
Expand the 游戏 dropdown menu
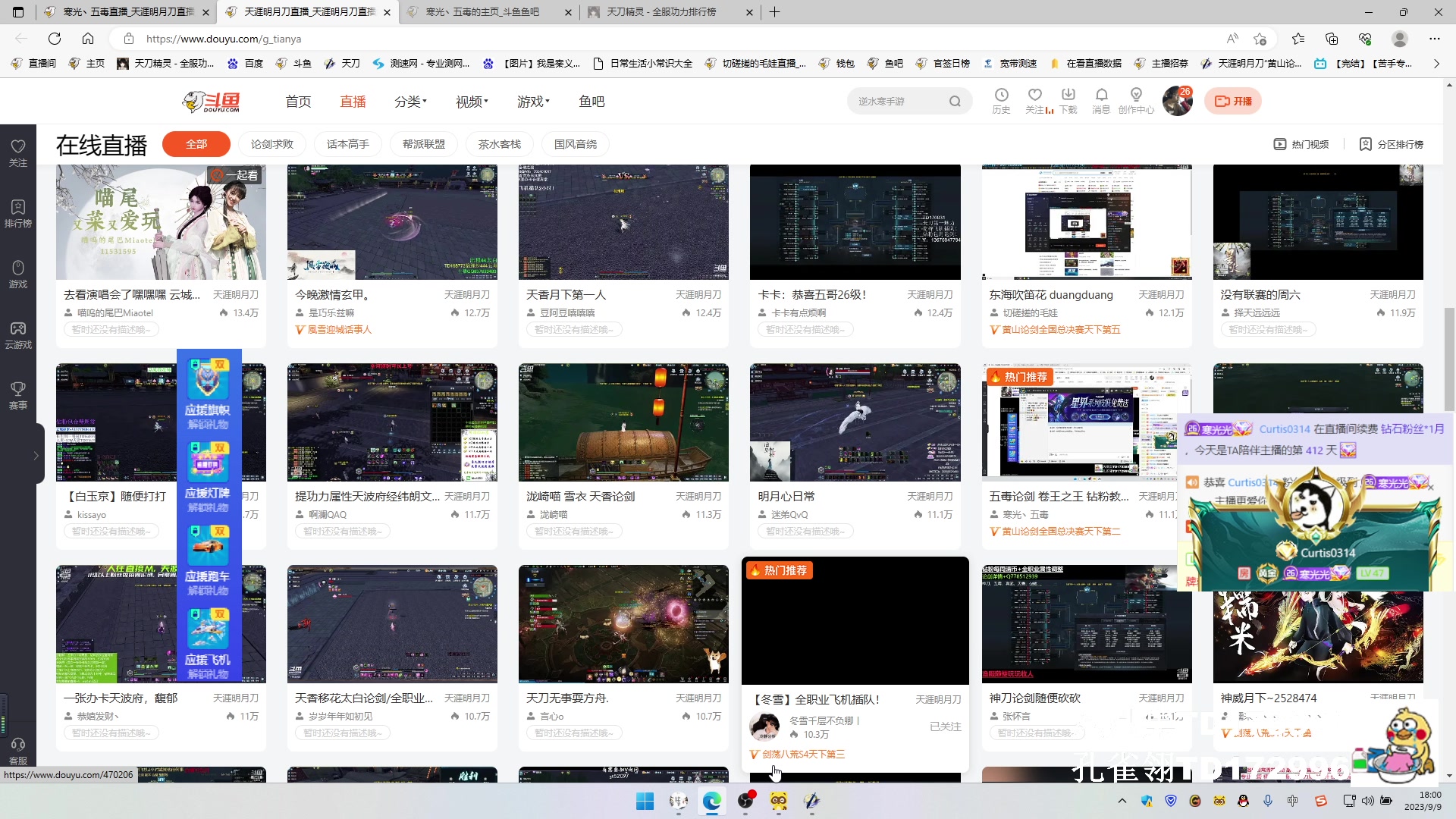click(533, 102)
